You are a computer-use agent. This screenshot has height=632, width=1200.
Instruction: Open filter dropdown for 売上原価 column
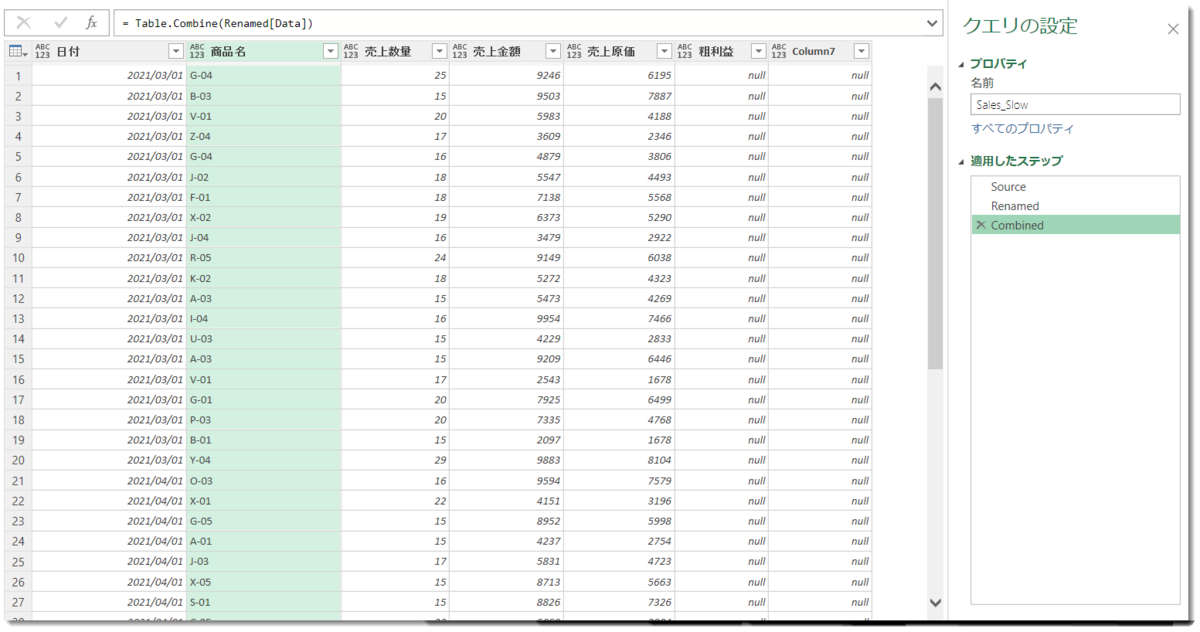click(x=664, y=51)
